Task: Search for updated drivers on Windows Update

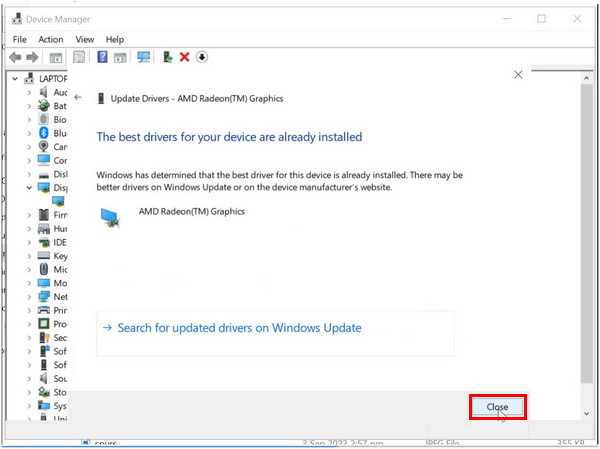Action: [x=238, y=328]
